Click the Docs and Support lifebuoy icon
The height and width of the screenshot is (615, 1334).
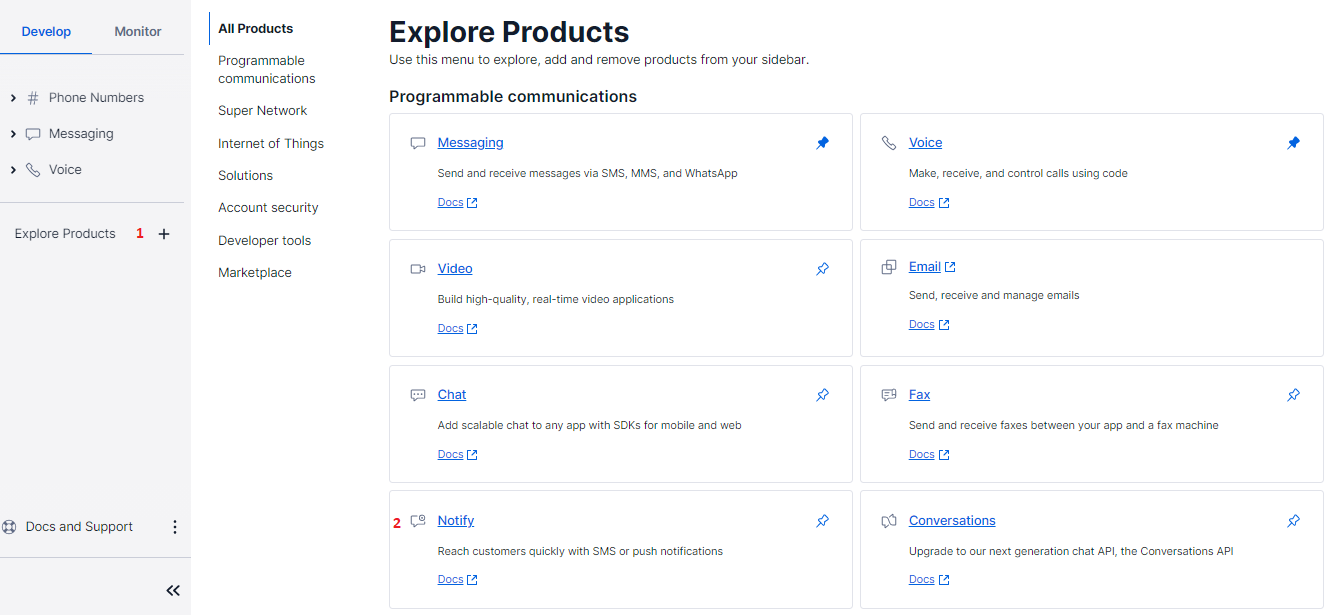[10, 527]
